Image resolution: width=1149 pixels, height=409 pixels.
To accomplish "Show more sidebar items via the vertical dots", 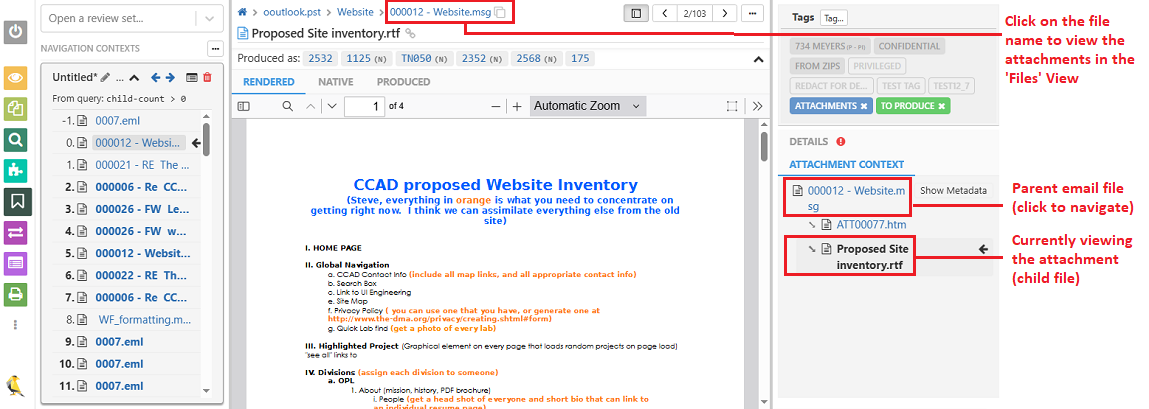I will (15, 324).
